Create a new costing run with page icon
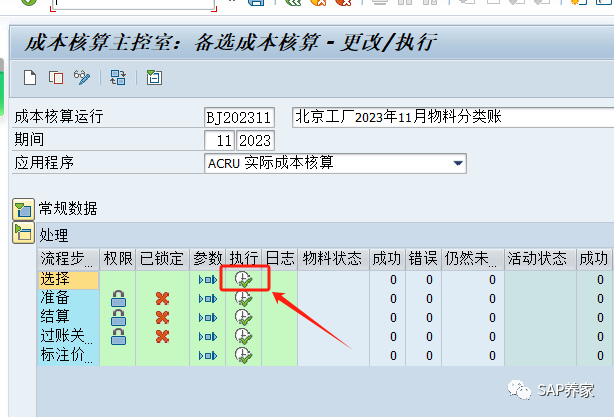Image resolution: width=614 pixels, height=417 pixels. pos(30,78)
